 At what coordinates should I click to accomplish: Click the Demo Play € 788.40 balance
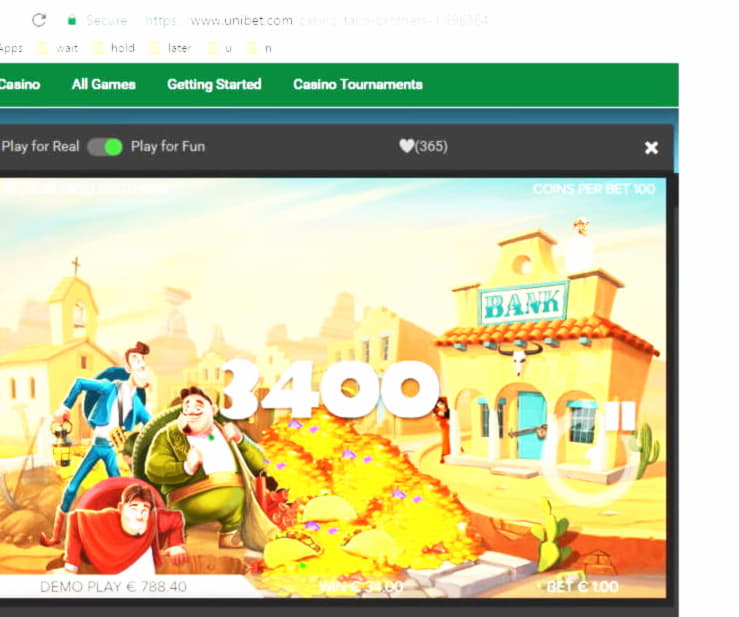[113, 587]
